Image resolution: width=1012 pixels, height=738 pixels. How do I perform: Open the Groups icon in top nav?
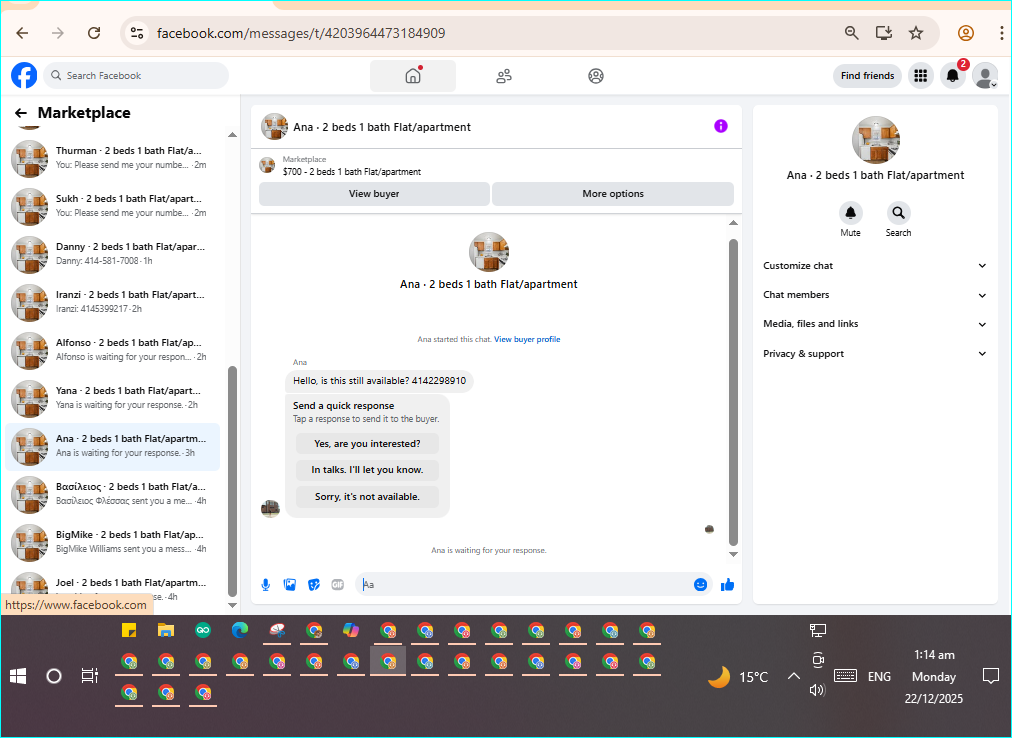[596, 76]
